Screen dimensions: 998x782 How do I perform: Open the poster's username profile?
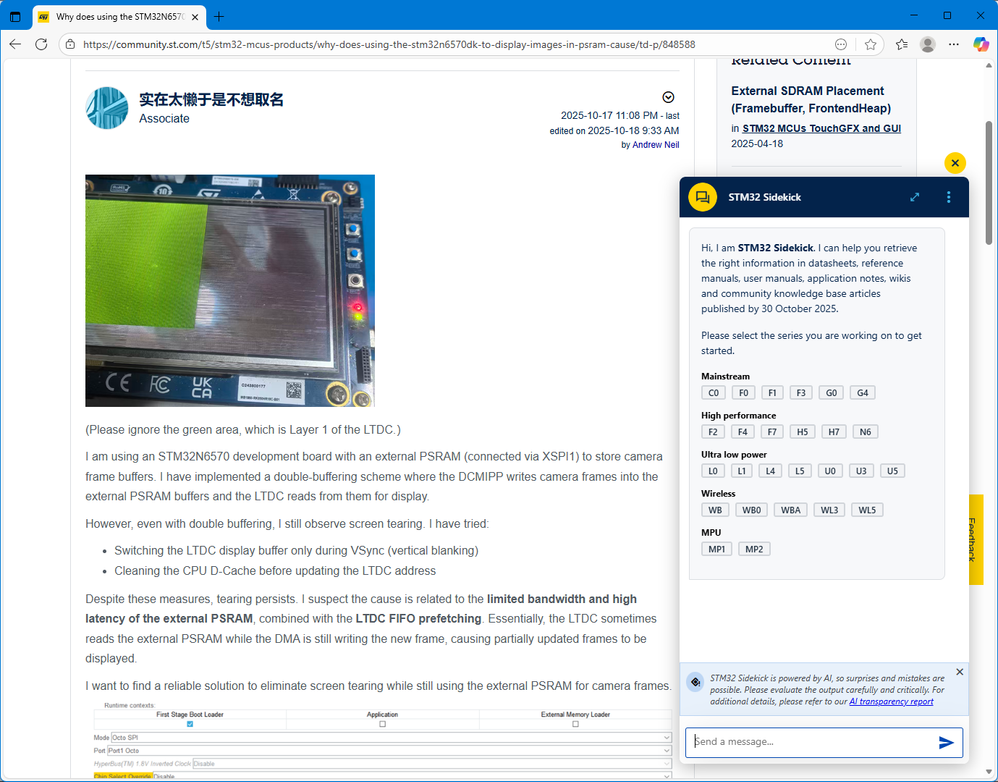tap(211, 99)
